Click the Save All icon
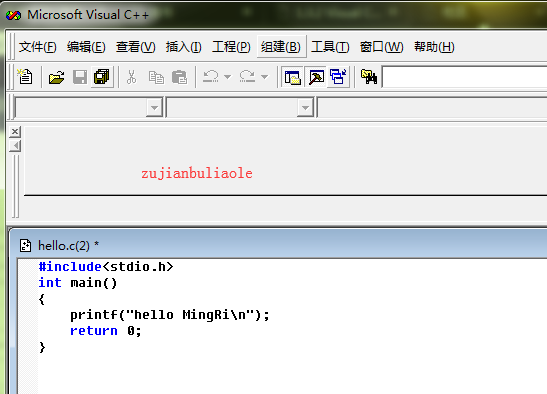547x394 pixels. [x=102, y=77]
